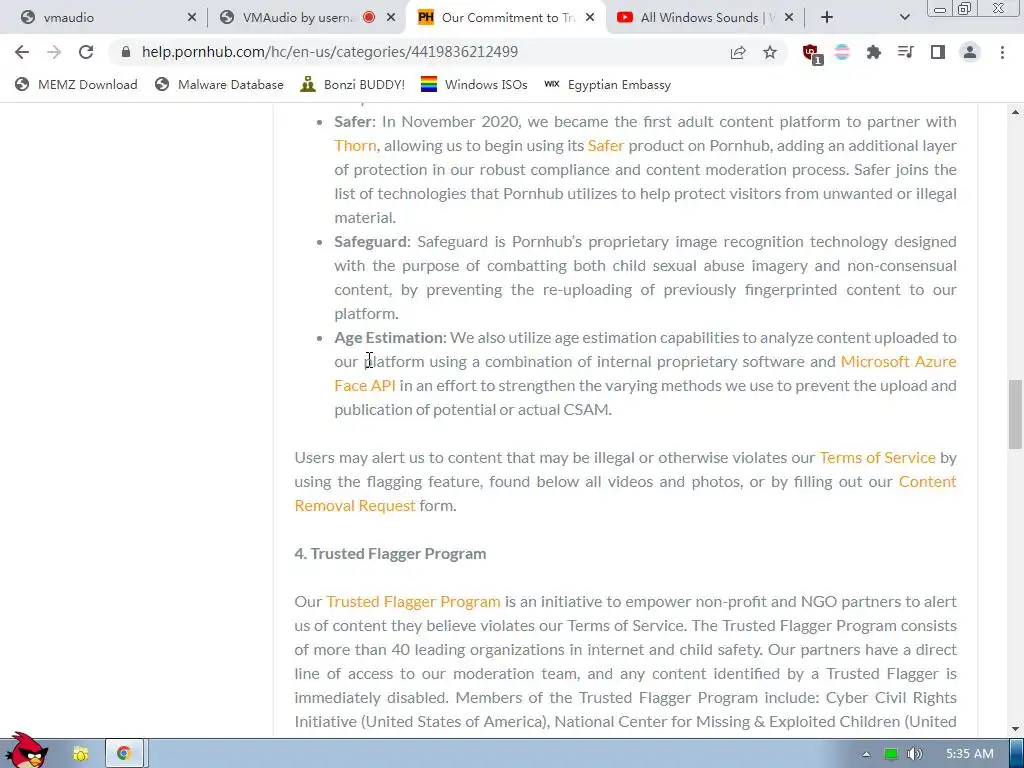Click the scrollbar up arrow
The width and height of the screenshot is (1024, 768).
click(x=1015, y=112)
